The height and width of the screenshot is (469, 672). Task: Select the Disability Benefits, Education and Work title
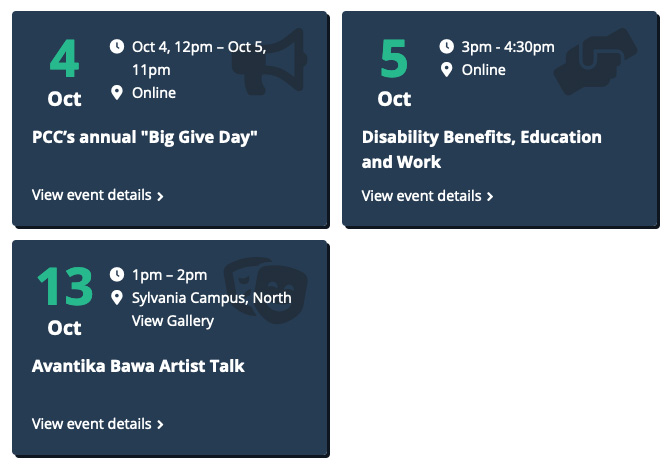(x=482, y=150)
